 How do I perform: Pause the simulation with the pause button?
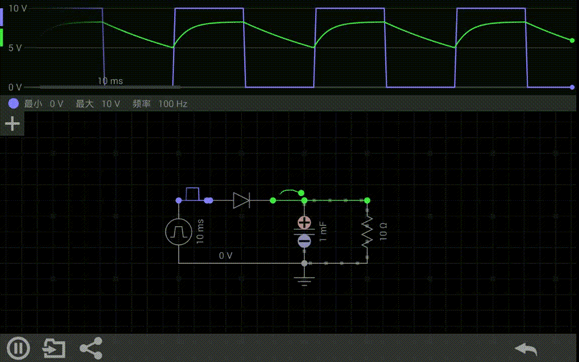coord(18,348)
